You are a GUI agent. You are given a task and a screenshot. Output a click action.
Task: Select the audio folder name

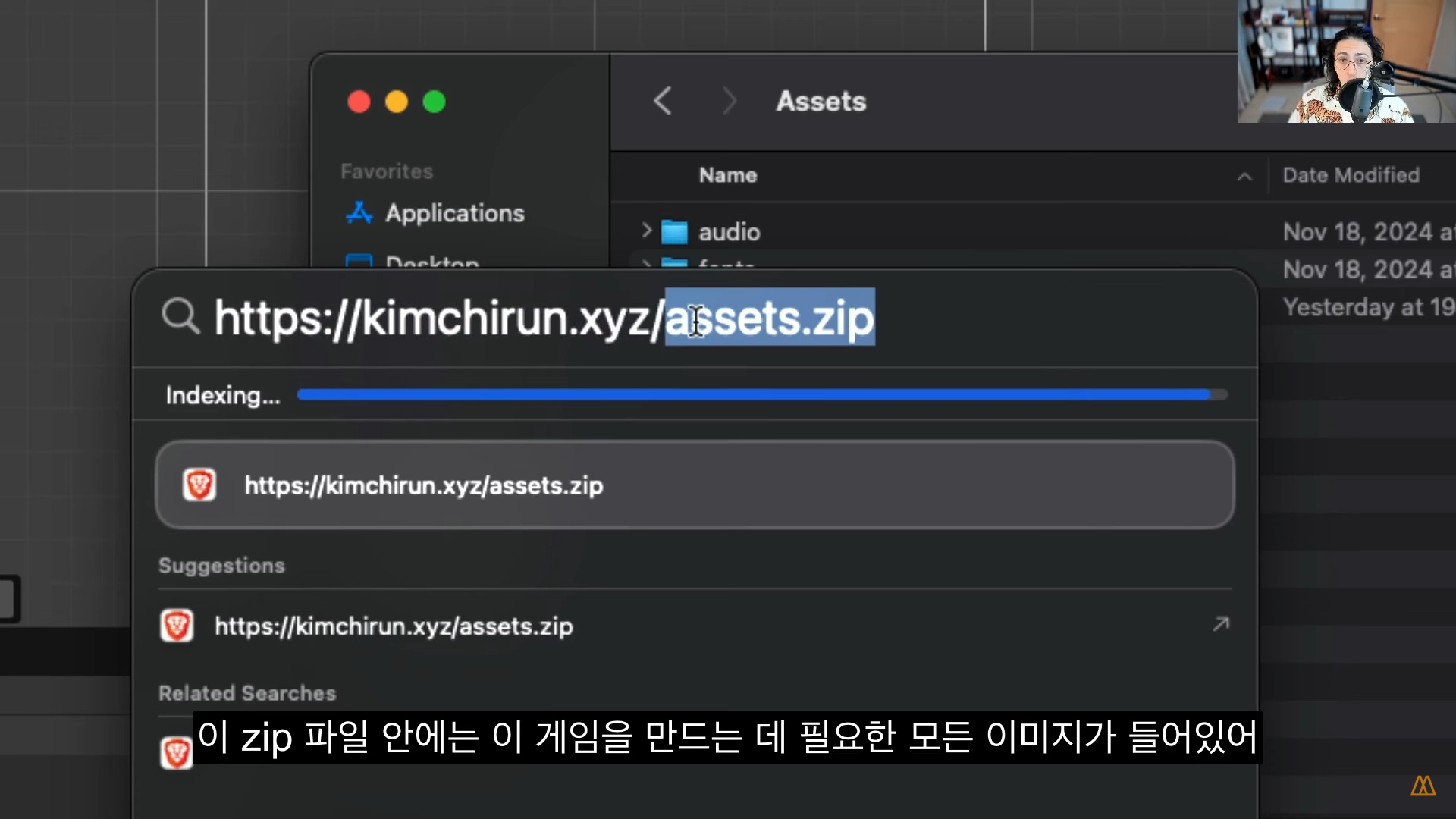729,232
